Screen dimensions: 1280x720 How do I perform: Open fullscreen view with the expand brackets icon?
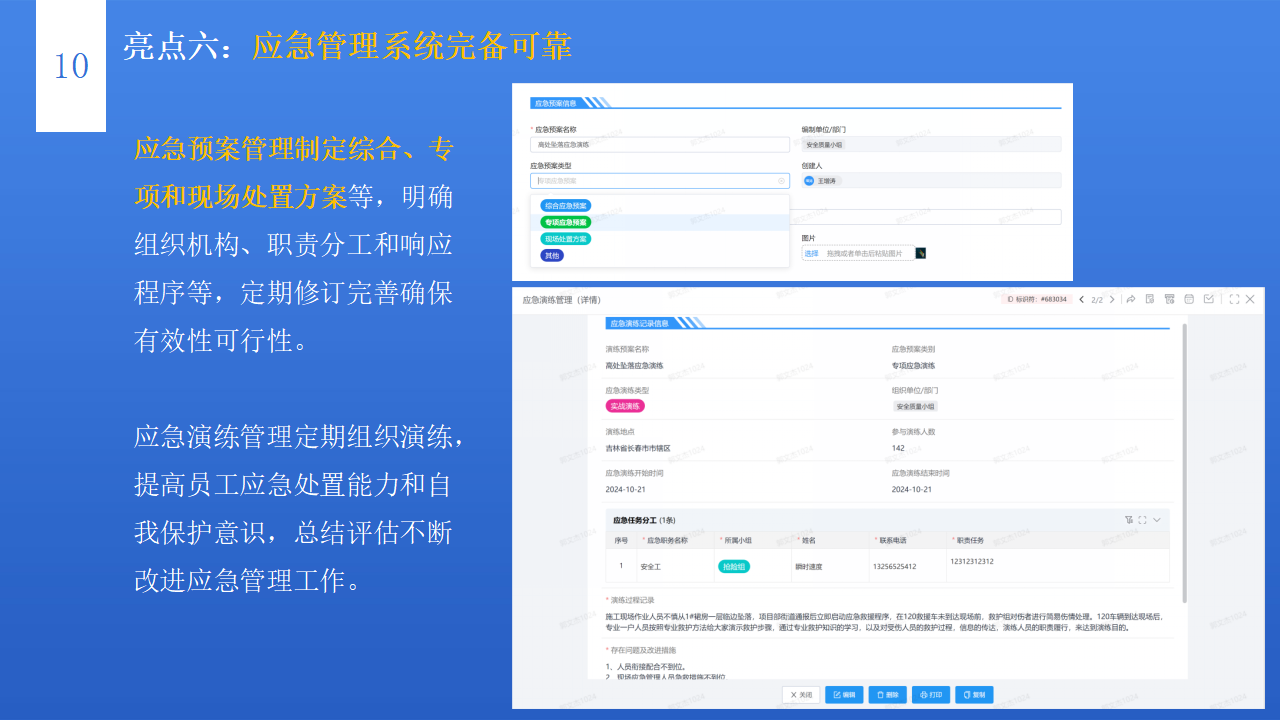[1233, 298]
